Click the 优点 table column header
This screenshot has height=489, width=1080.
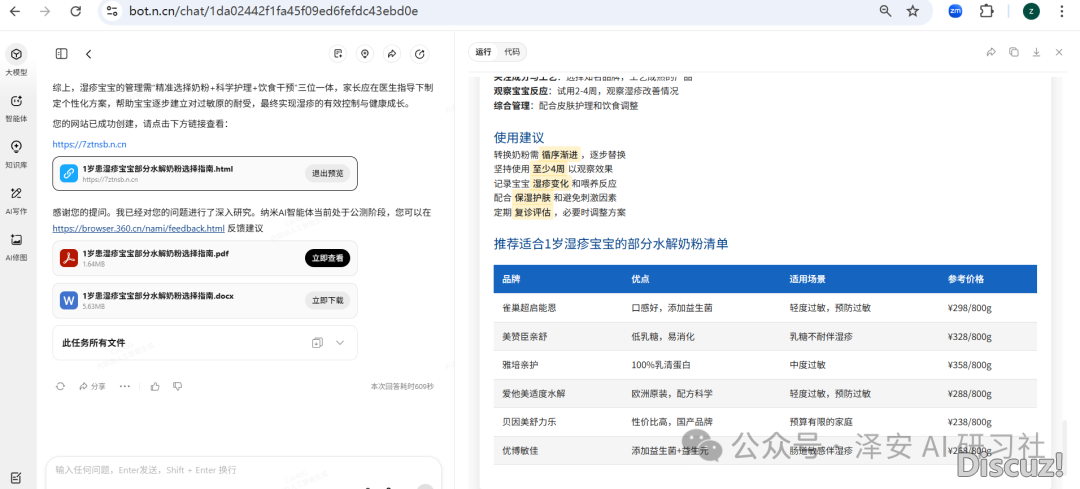pos(640,279)
